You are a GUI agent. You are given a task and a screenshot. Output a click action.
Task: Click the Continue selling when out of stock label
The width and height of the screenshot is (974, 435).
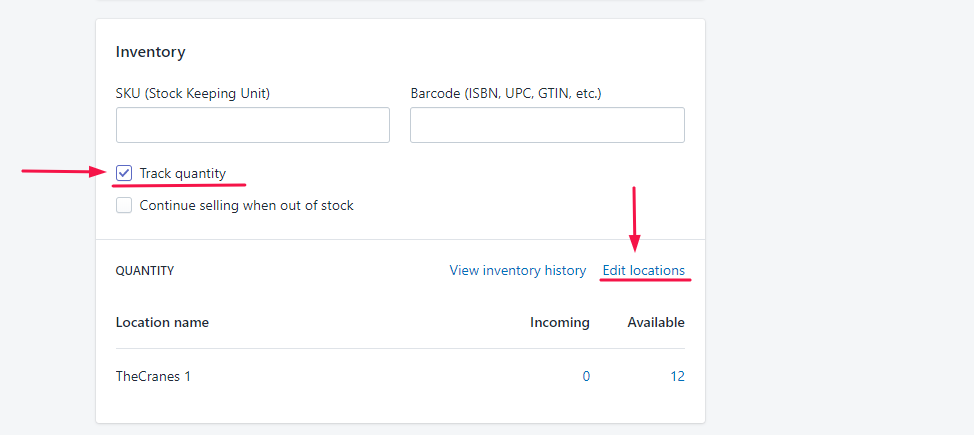pyautogui.click(x=246, y=205)
